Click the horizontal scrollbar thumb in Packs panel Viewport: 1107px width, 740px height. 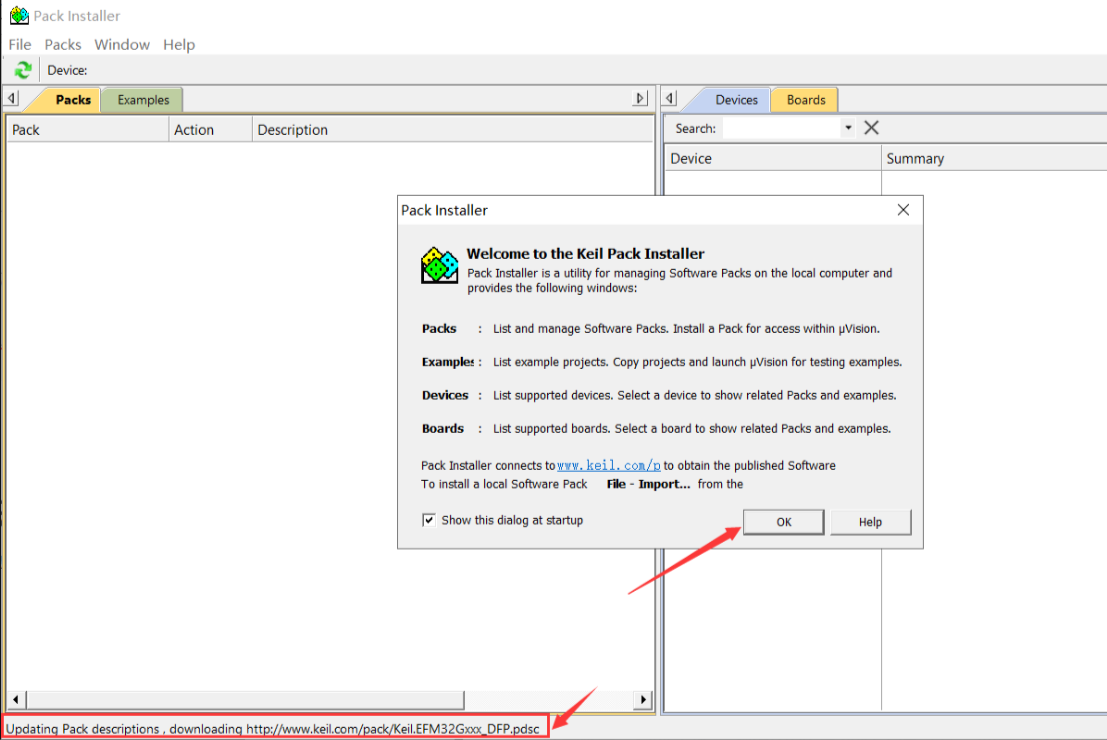coord(245,700)
